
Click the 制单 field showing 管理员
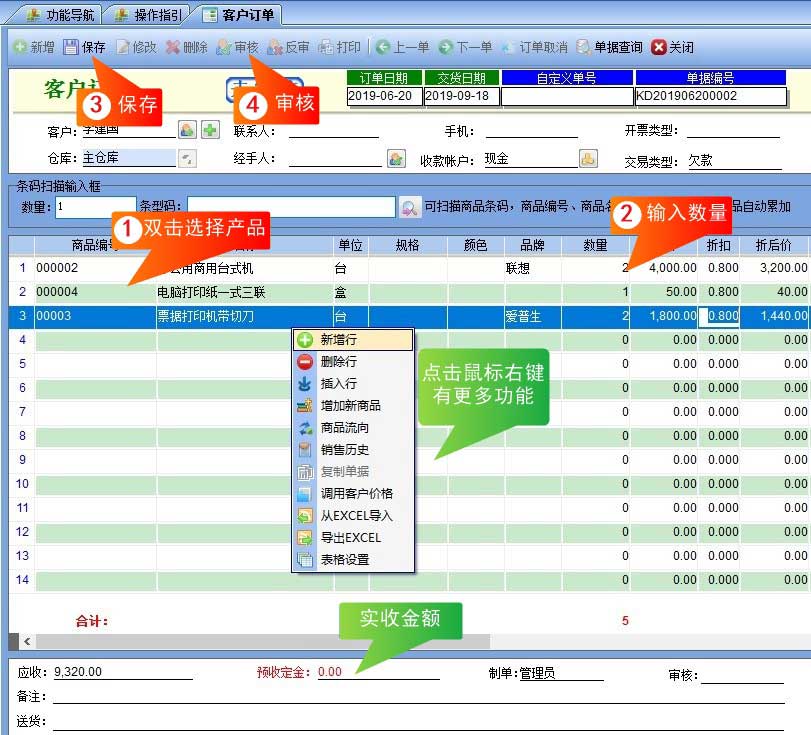point(561,673)
